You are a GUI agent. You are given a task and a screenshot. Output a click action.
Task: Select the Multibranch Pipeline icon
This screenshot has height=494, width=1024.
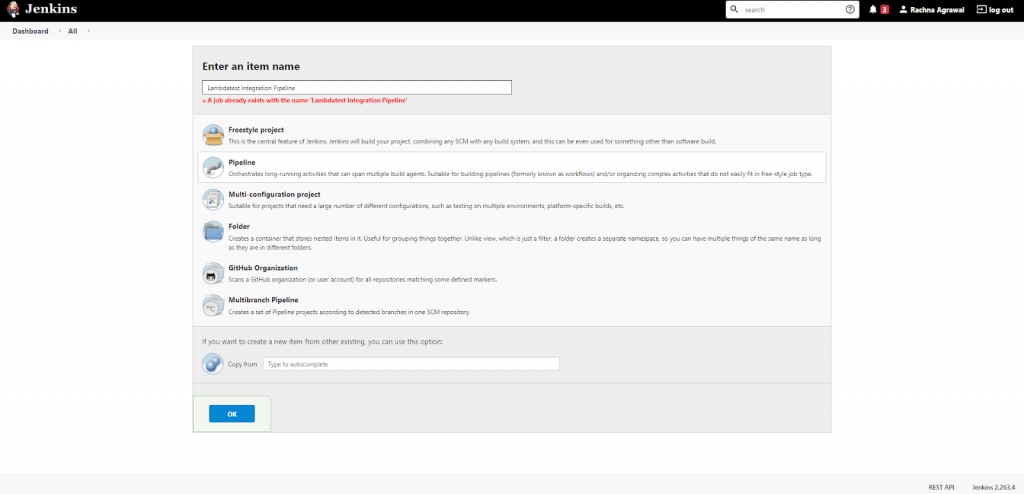point(214,305)
